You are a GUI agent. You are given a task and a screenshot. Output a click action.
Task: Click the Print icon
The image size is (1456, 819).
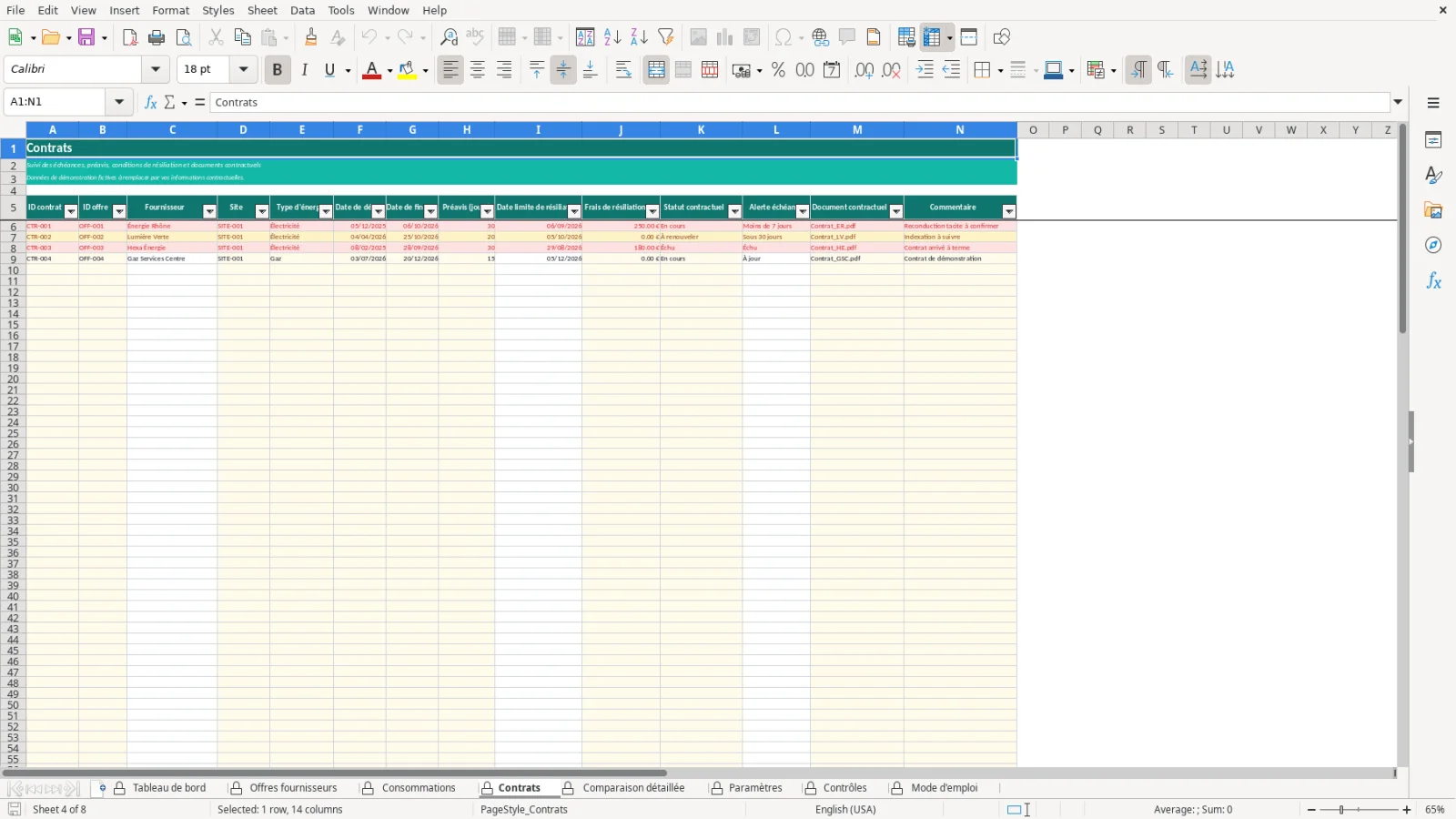(x=157, y=37)
